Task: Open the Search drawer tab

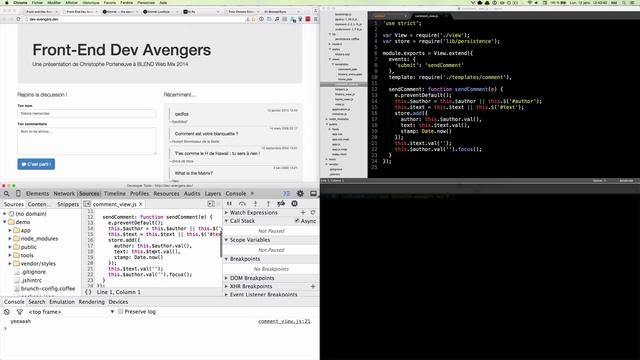Action: 37,302
